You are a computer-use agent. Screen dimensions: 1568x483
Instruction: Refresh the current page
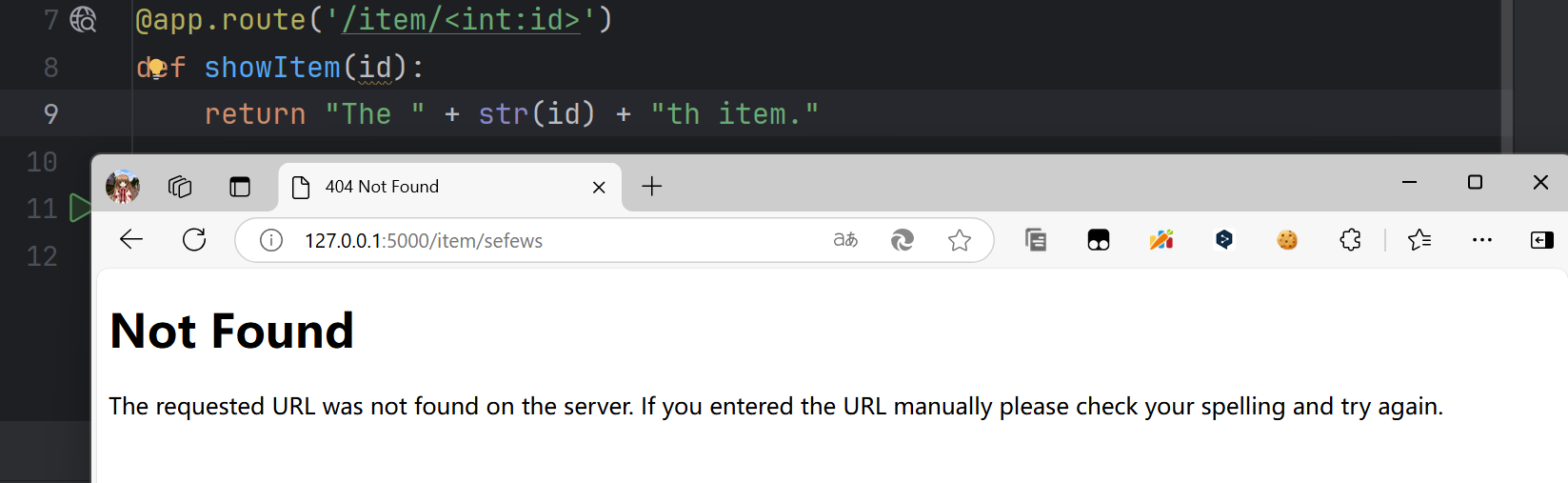click(x=194, y=240)
